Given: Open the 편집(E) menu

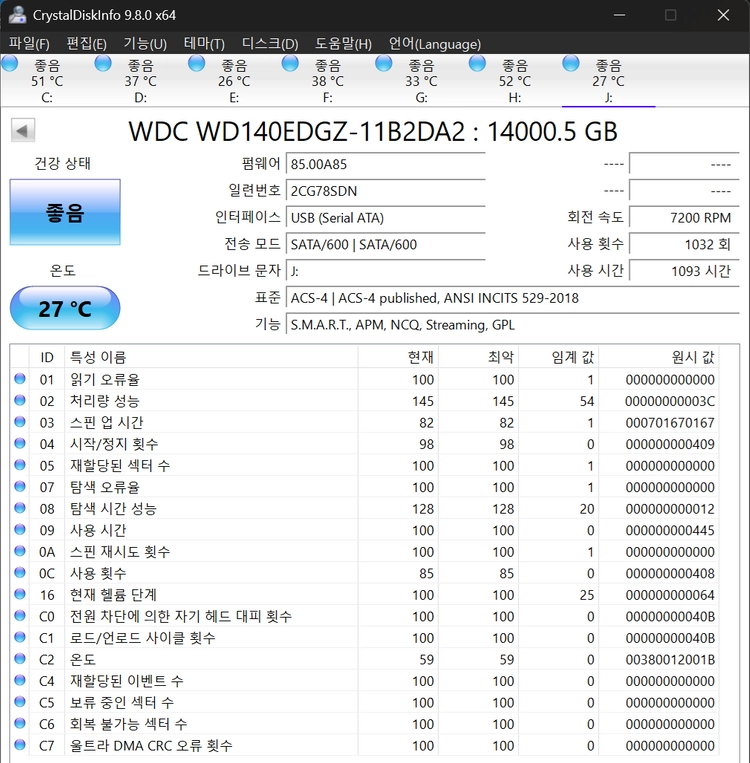Looking at the screenshot, I should point(86,44).
